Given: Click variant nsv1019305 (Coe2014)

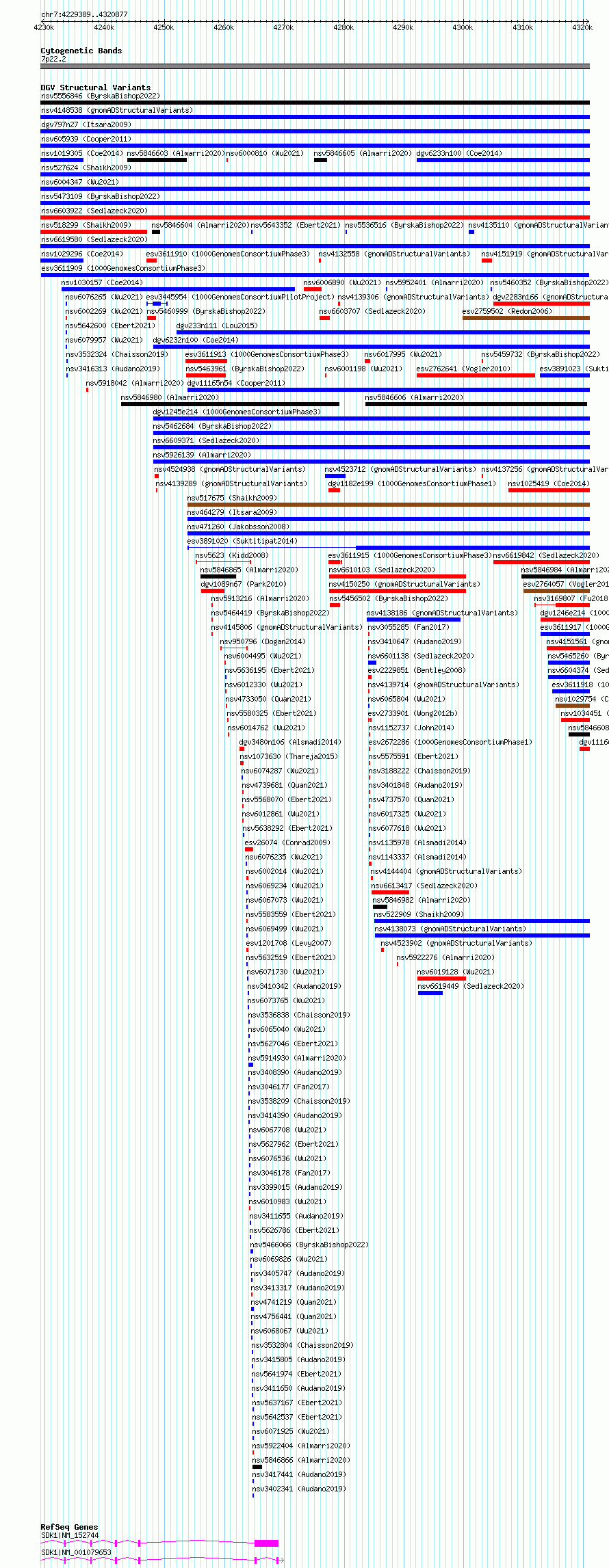Looking at the screenshot, I should pos(82,154).
